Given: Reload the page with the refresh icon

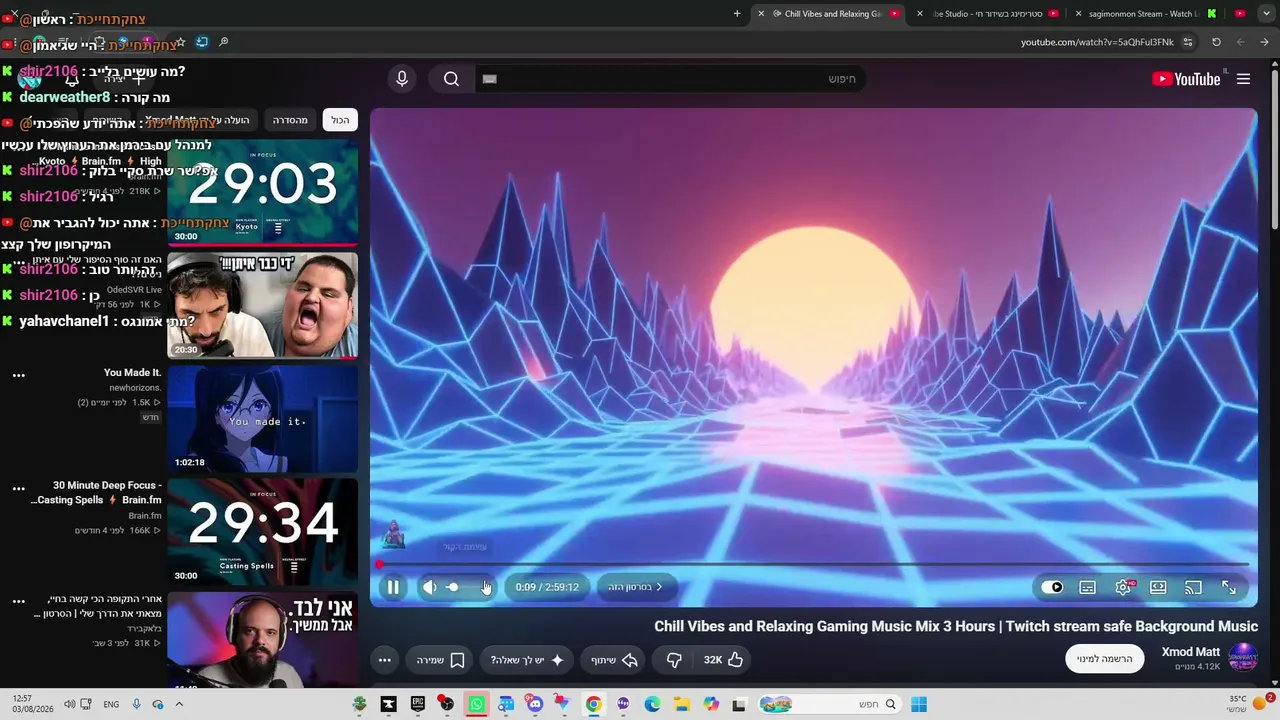Looking at the screenshot, I should [1216, 42].
